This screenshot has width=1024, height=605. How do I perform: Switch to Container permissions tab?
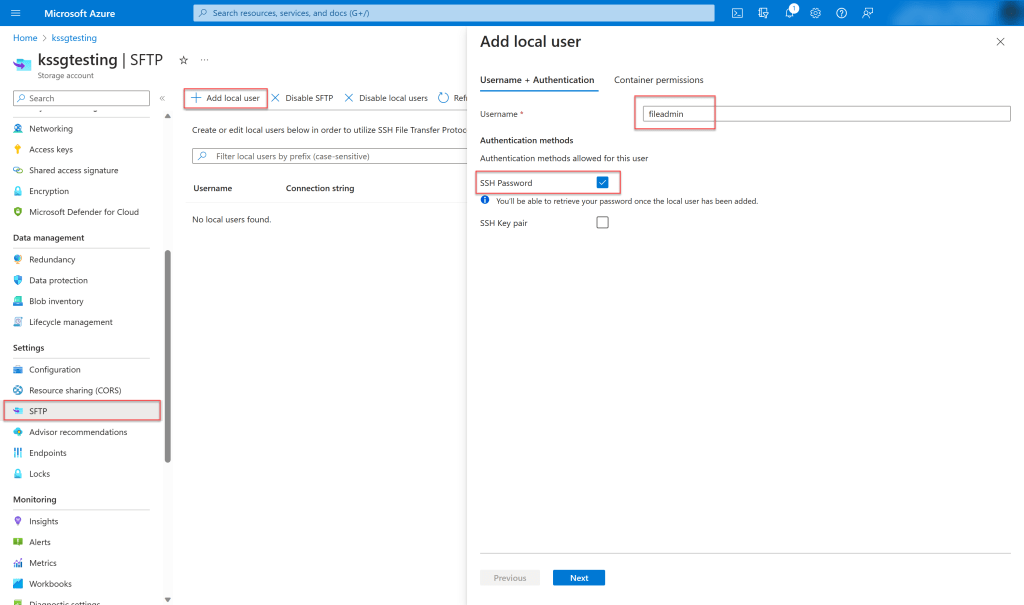[x=658, y=80]
